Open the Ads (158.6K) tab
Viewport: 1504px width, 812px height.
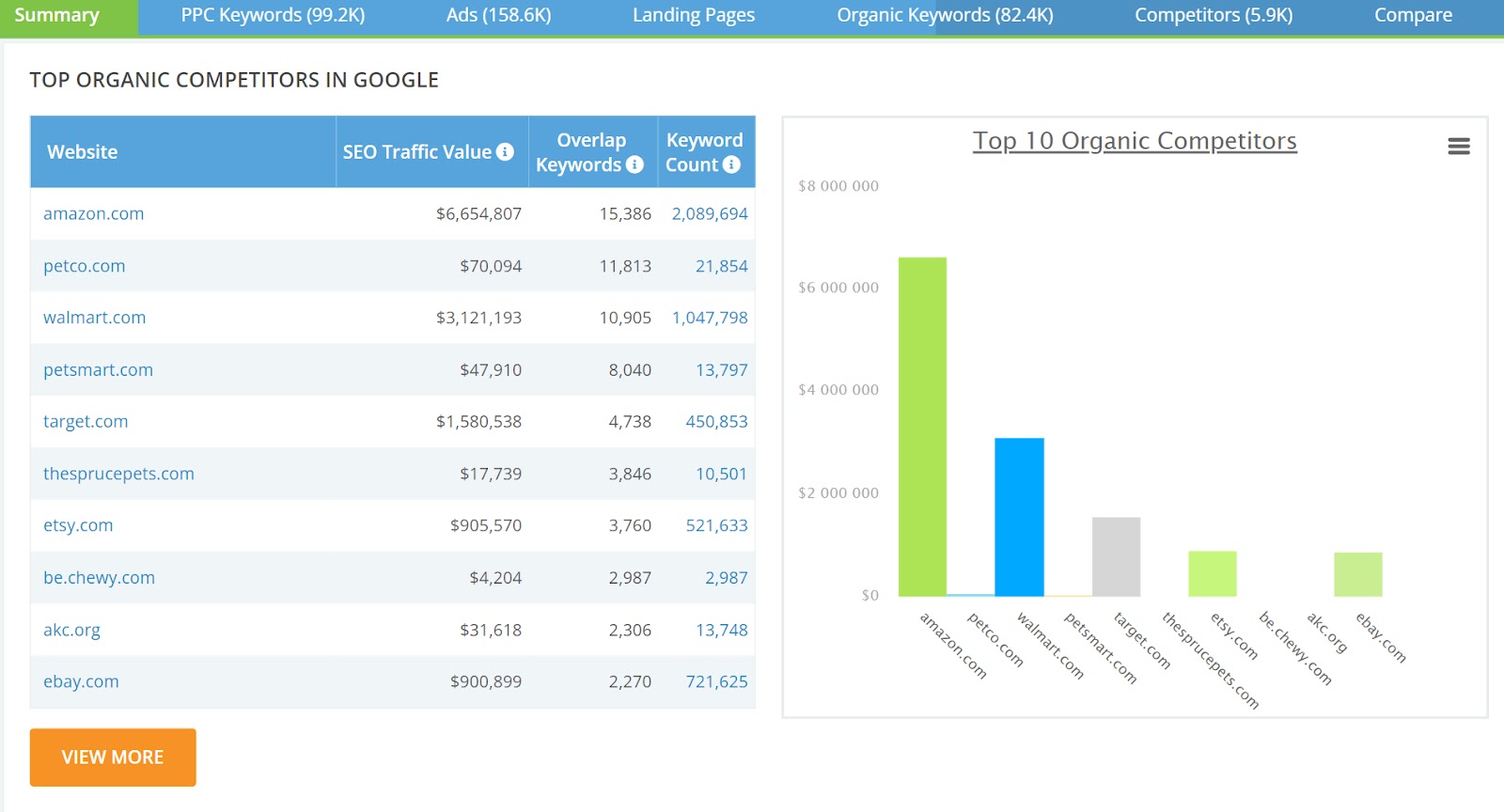coord(498,16)
